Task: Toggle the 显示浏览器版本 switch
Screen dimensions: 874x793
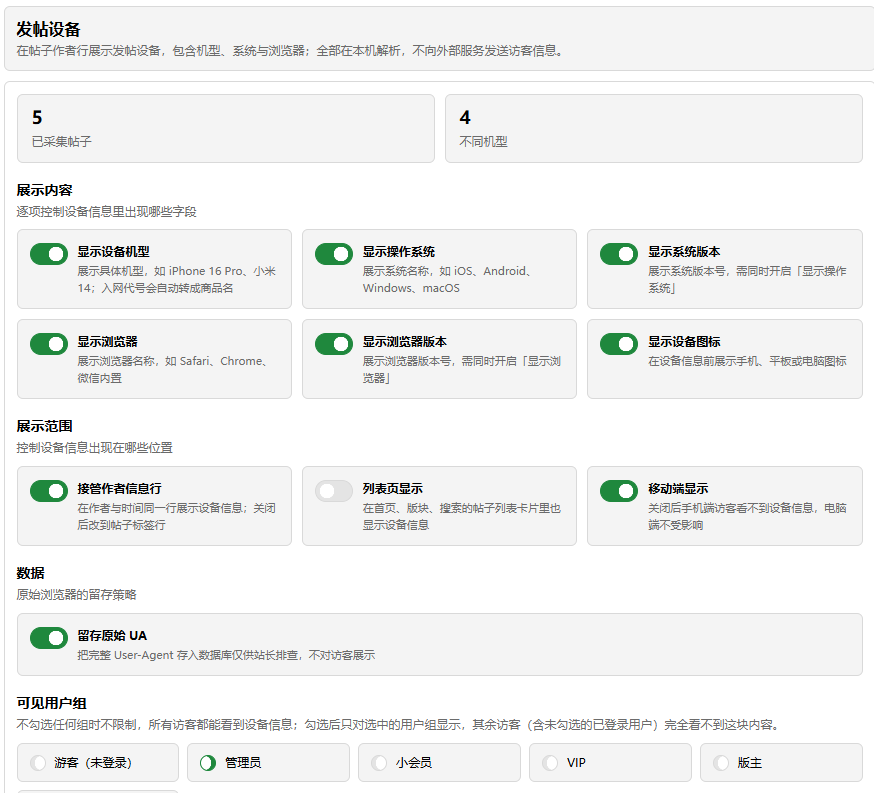Action: [334, 344]
